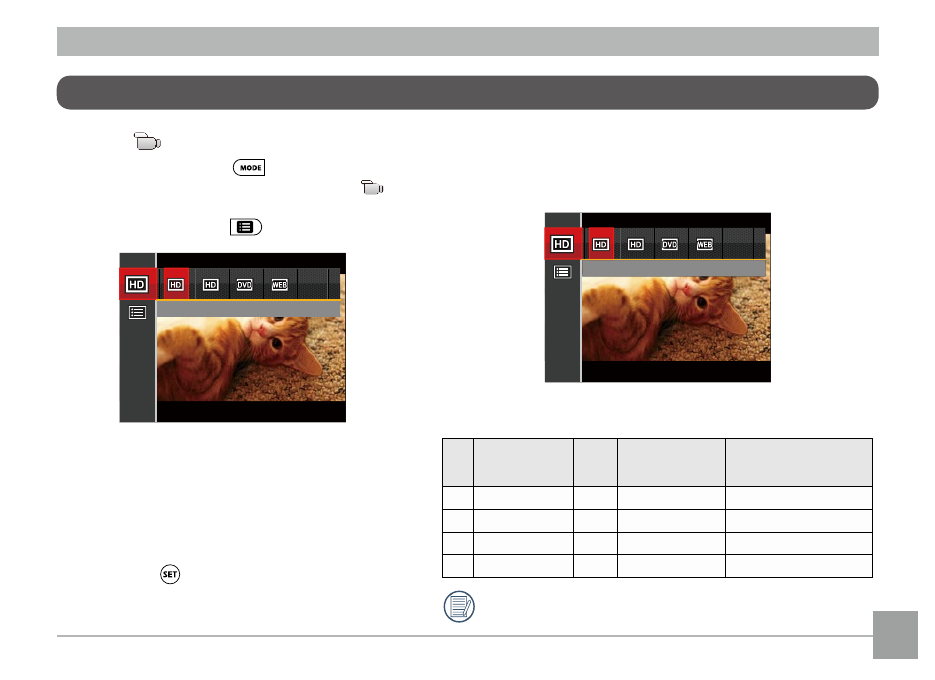Screen dimensions: 935x680
Task: Click the MODE button icon
Action: coord(249,168)
